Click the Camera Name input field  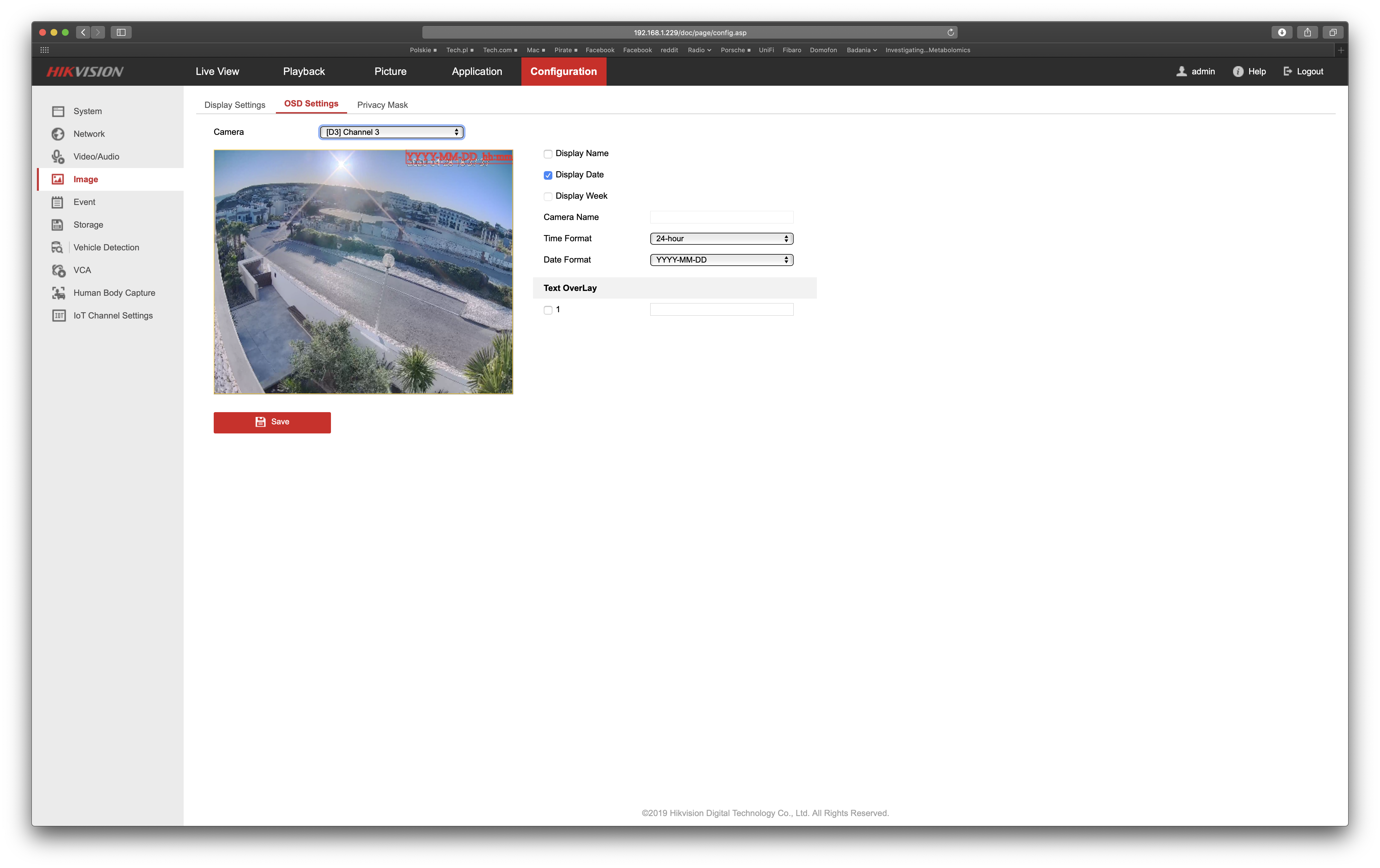[721, 217]
